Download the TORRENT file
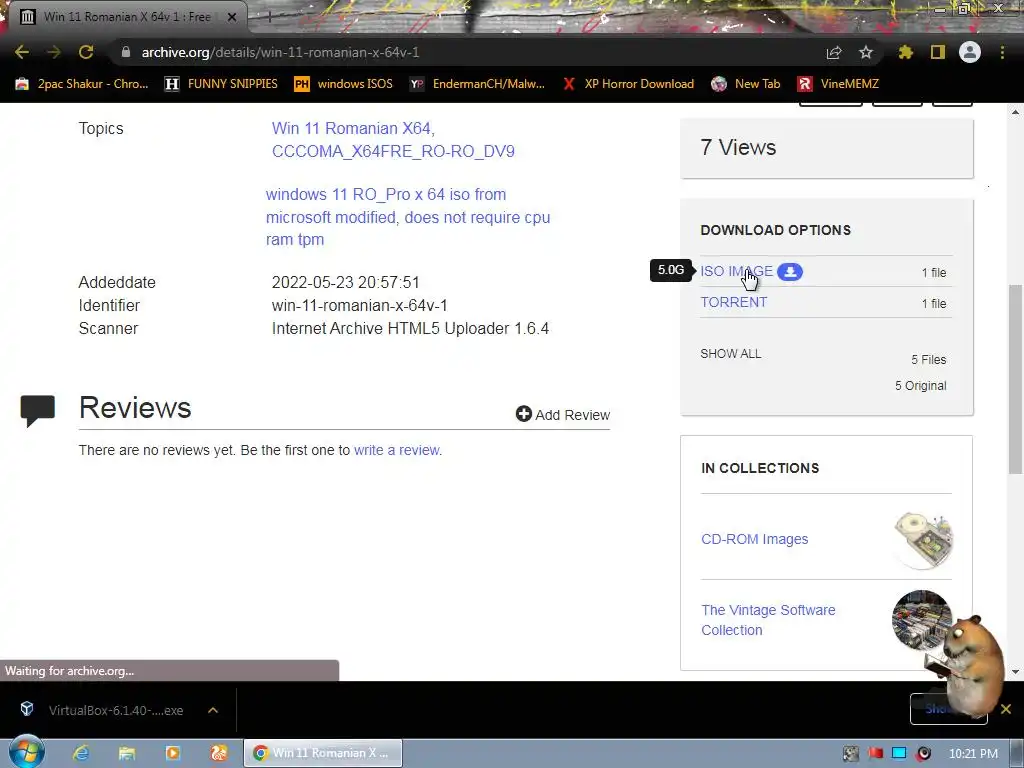The height and width of the screenshot is (768, 1024). 733,302
